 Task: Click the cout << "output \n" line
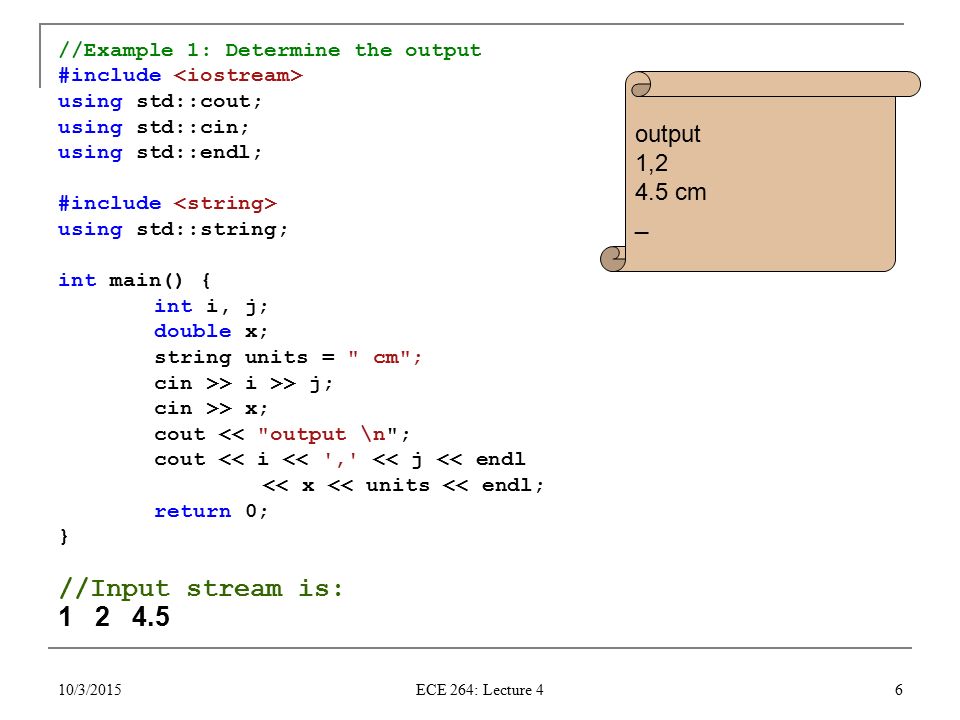tap(282, 434)
